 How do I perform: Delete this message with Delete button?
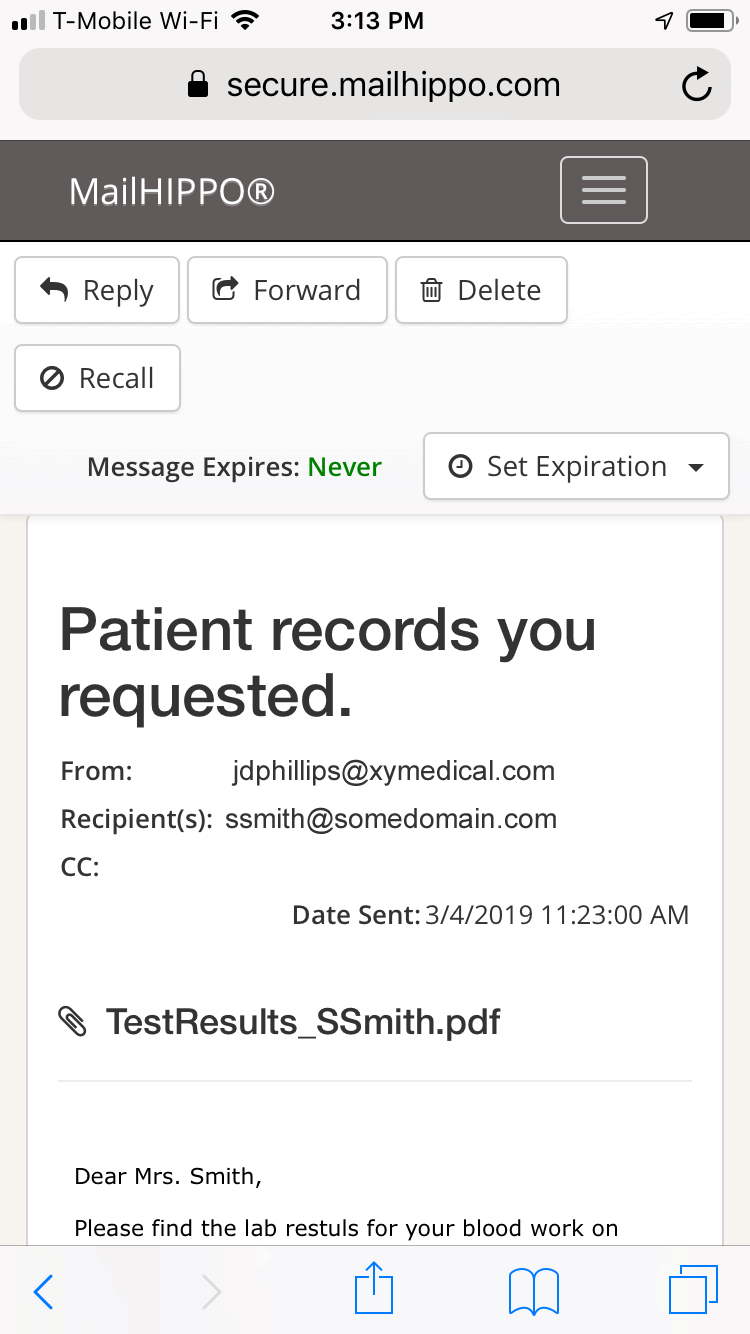pos(481,290)
